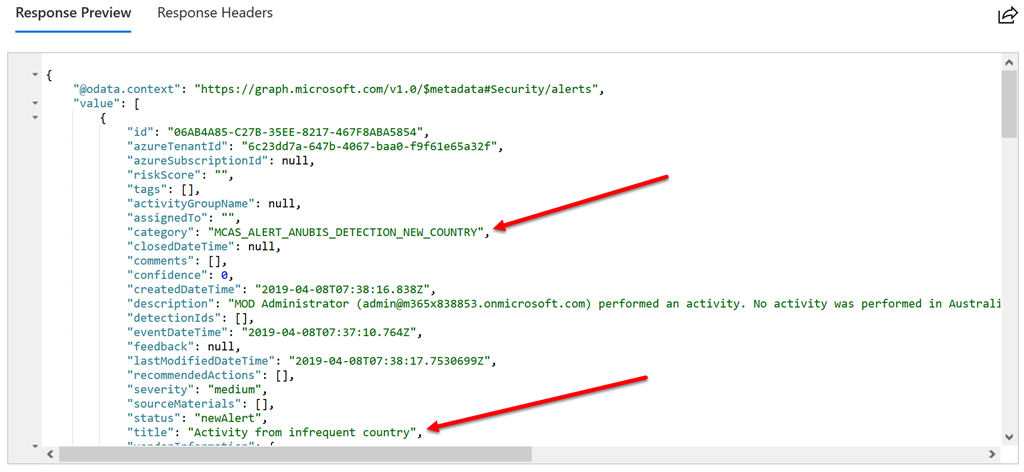The image size is (1024, 472).
Task: Collapse the "value" array fold arrow
Action: [x=36, y=103]
